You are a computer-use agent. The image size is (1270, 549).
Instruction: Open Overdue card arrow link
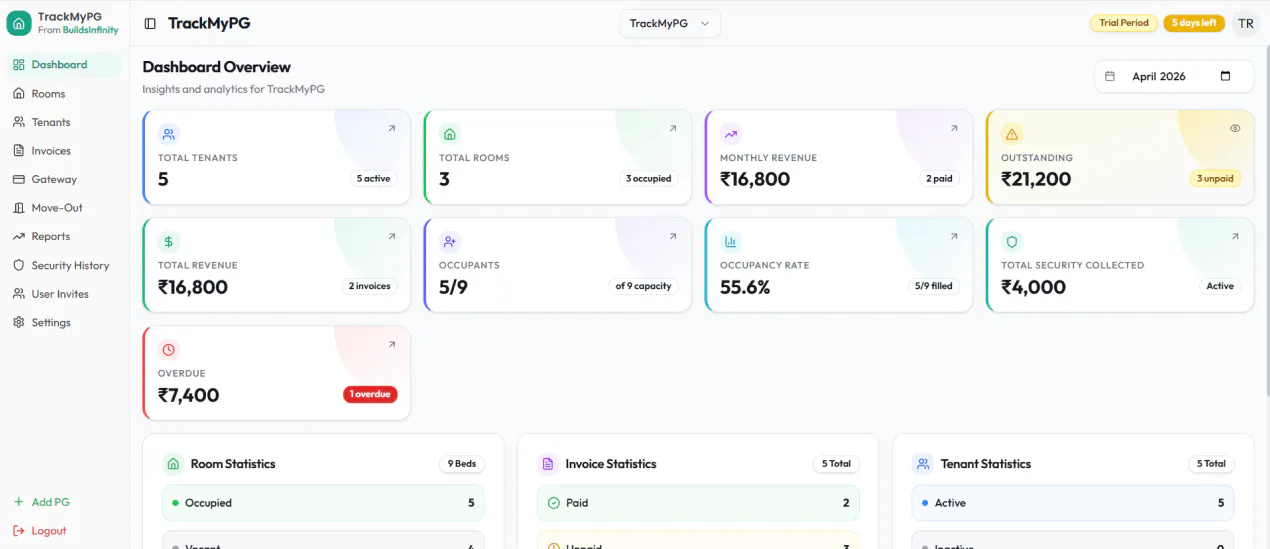click(x=391, y=344)
